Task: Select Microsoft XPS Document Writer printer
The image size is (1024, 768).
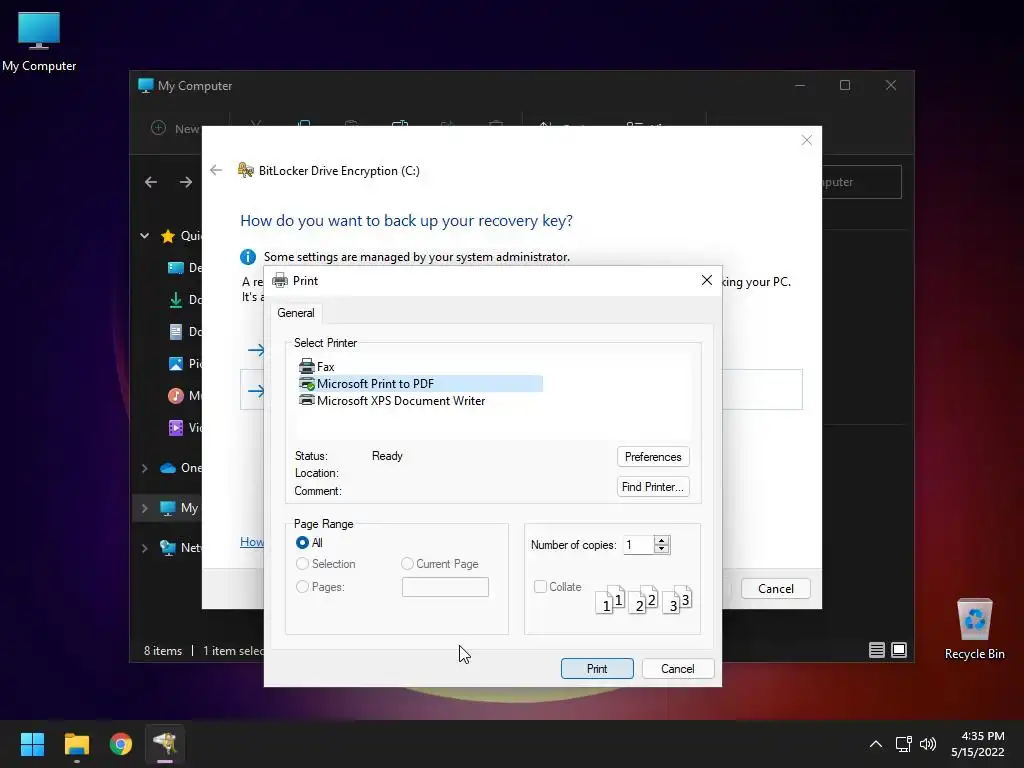Action: click(392, 400)
